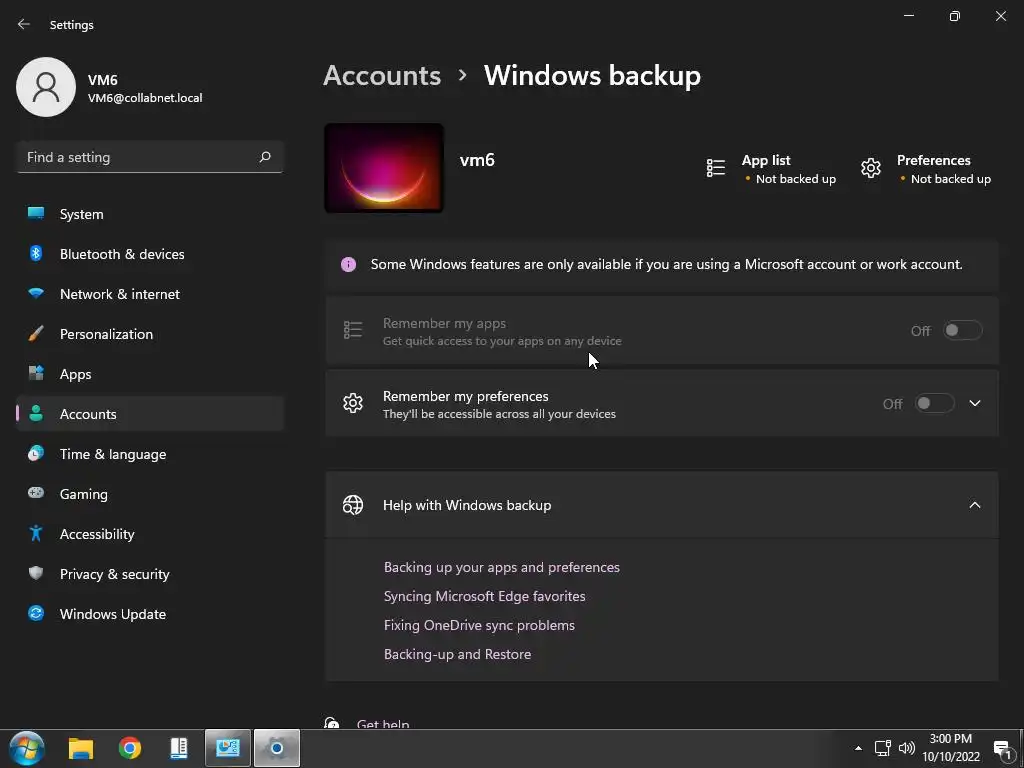Viewport: 1024px width, 768px height.
Task: Open Time & language category
Action: 150,454
